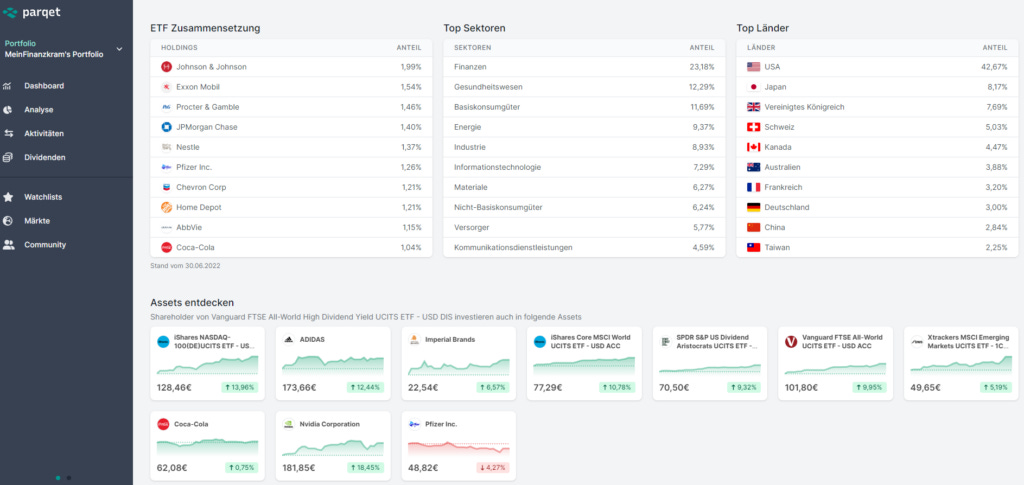Open the iShares NASDAQ-100 ETF card
1024x485 pixels.
point(208,364)
